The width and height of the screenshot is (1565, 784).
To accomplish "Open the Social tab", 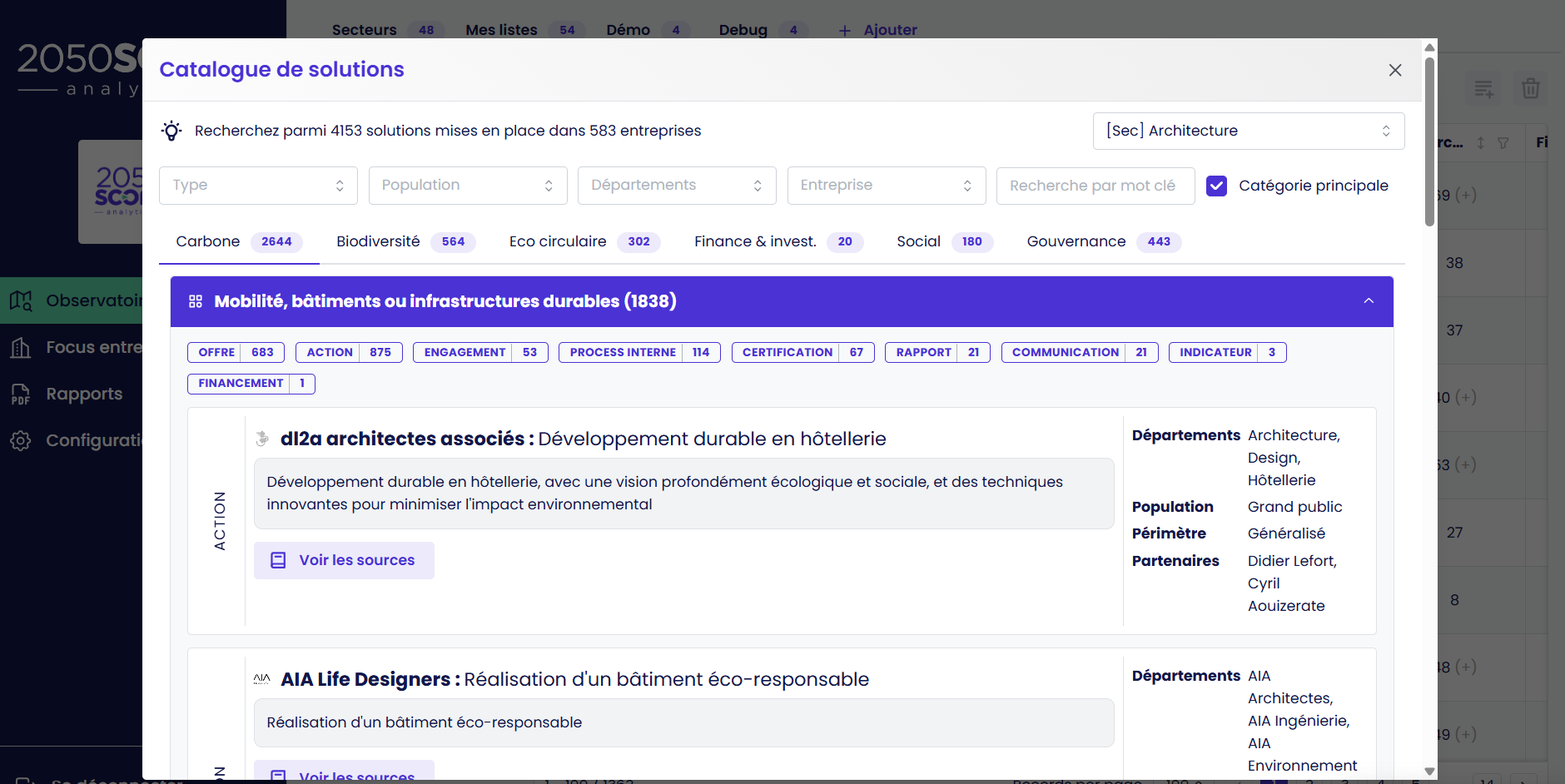I will click(x=945, y=241).
